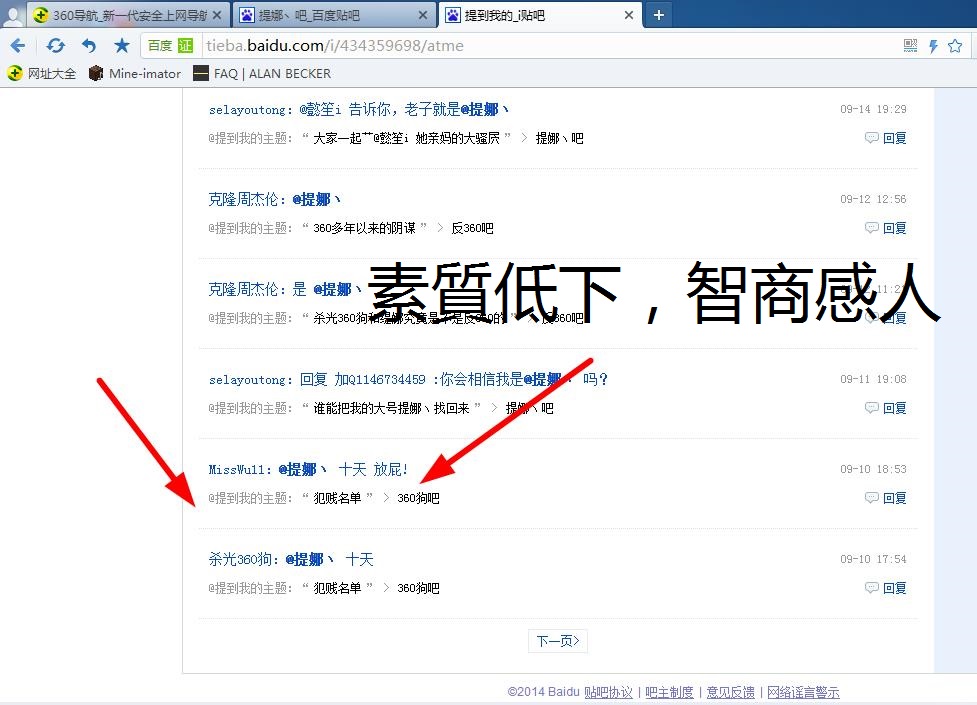Open the 网络谣言警示 footer link
The height and width of the screenshot is (705, 977).
[803, 692]
